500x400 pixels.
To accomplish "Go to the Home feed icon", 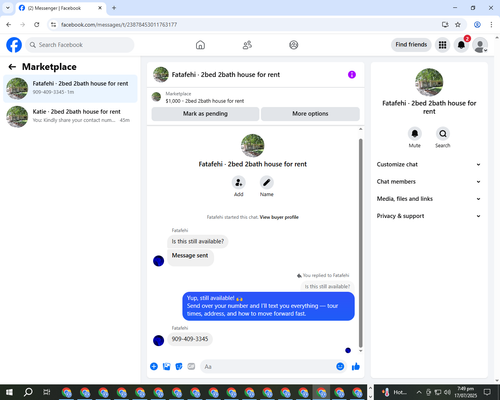I will pyautogui.click(x=200, y=45).
